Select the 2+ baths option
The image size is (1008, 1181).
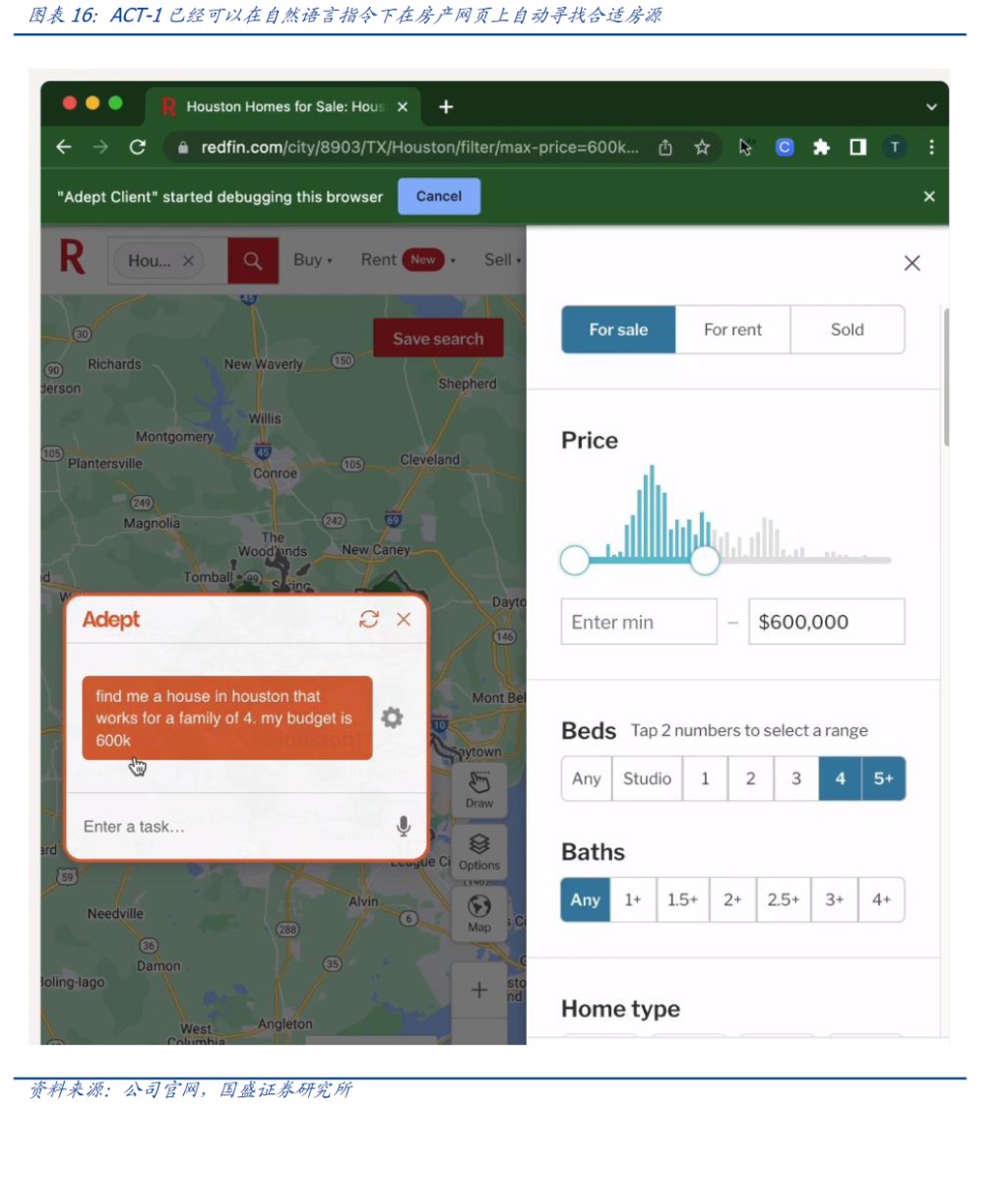pos(732,900)
